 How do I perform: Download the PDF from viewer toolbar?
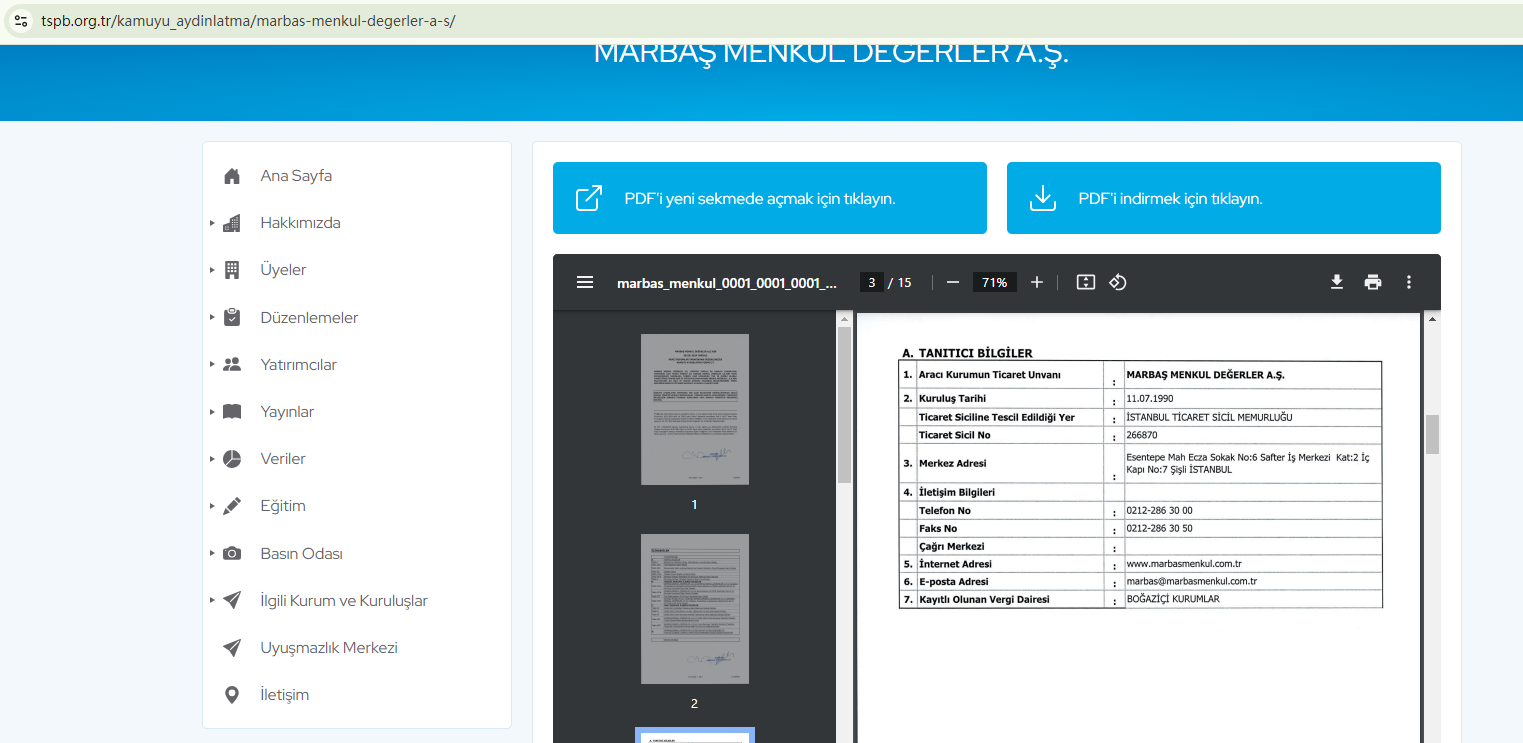1337,282
